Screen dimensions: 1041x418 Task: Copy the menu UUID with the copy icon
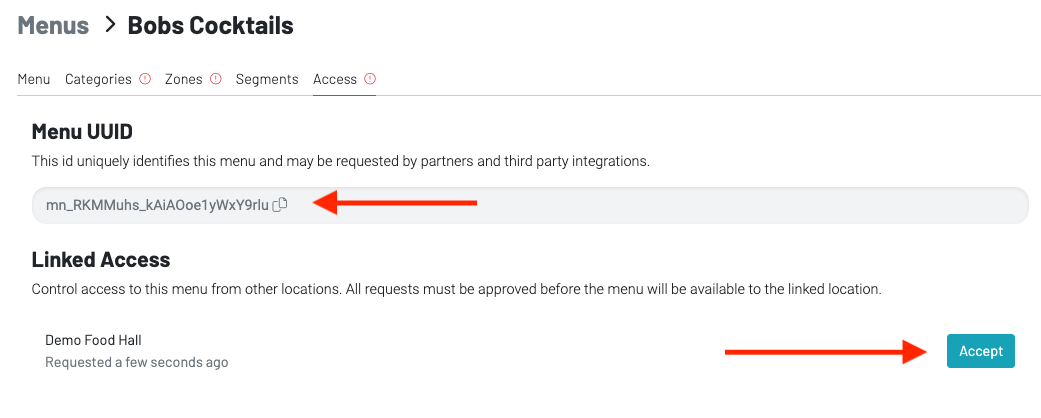[281, 205]
